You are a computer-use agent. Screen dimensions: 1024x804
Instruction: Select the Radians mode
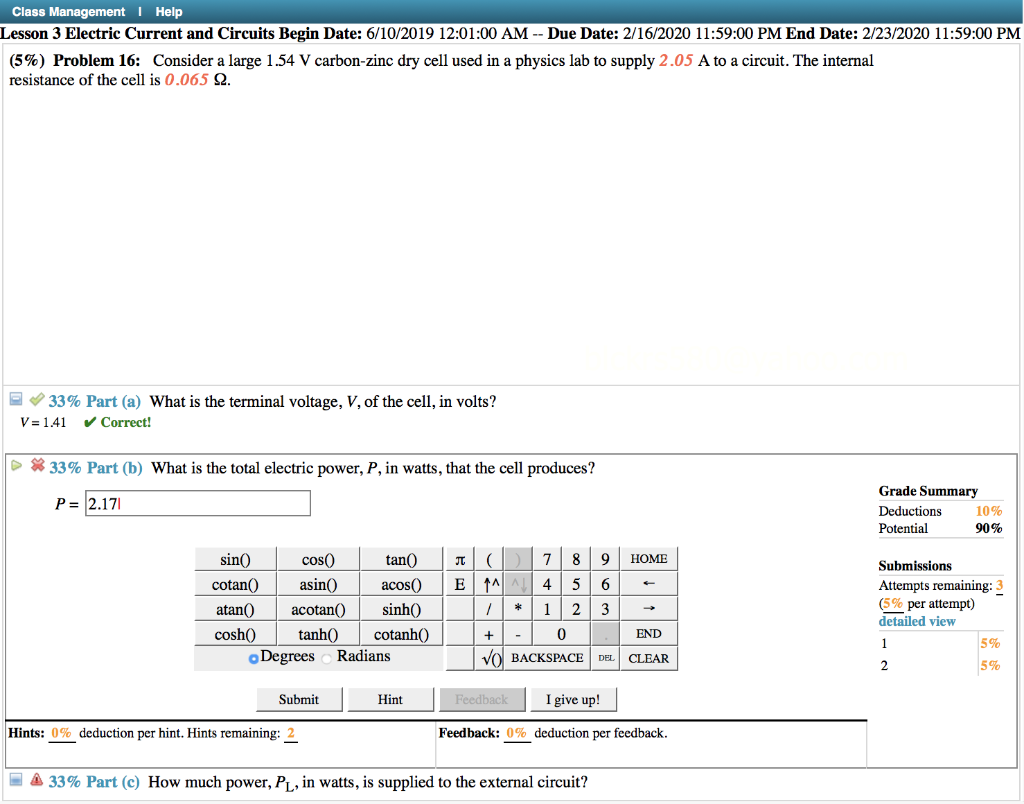pyautogui.click(x=329, y=656)
